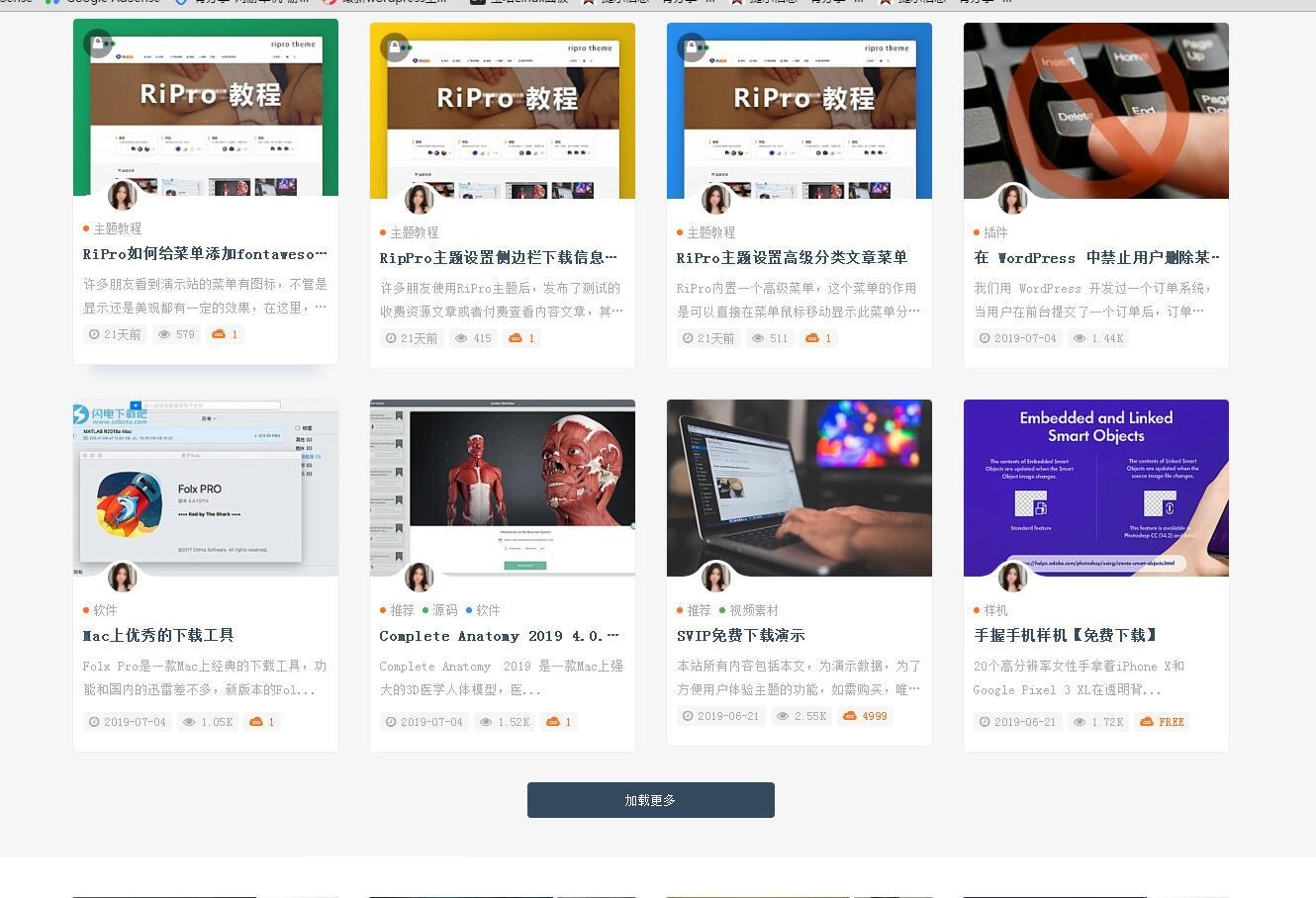Click the coin price icon on the 高级分类文章菜单 card

812,338
